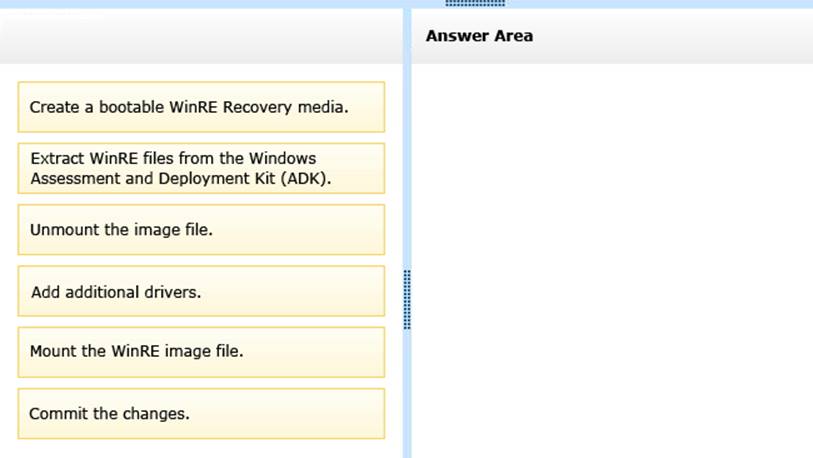The height and width of the screenshot is (458, 813).
Task: Grab the dotted grip on the vertical splitter
Action: [x=406, y=299]
